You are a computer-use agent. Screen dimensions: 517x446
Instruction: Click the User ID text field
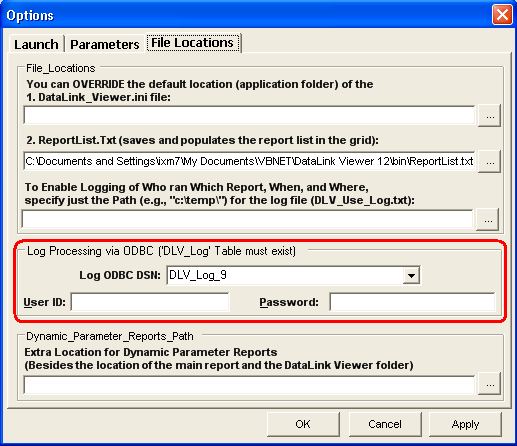point(150,302)
